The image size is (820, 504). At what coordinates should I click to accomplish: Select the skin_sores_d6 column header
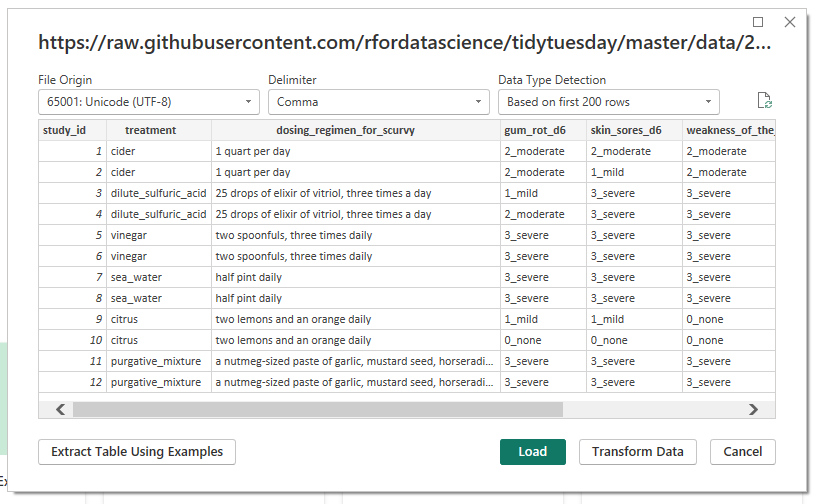coord(634,130)
